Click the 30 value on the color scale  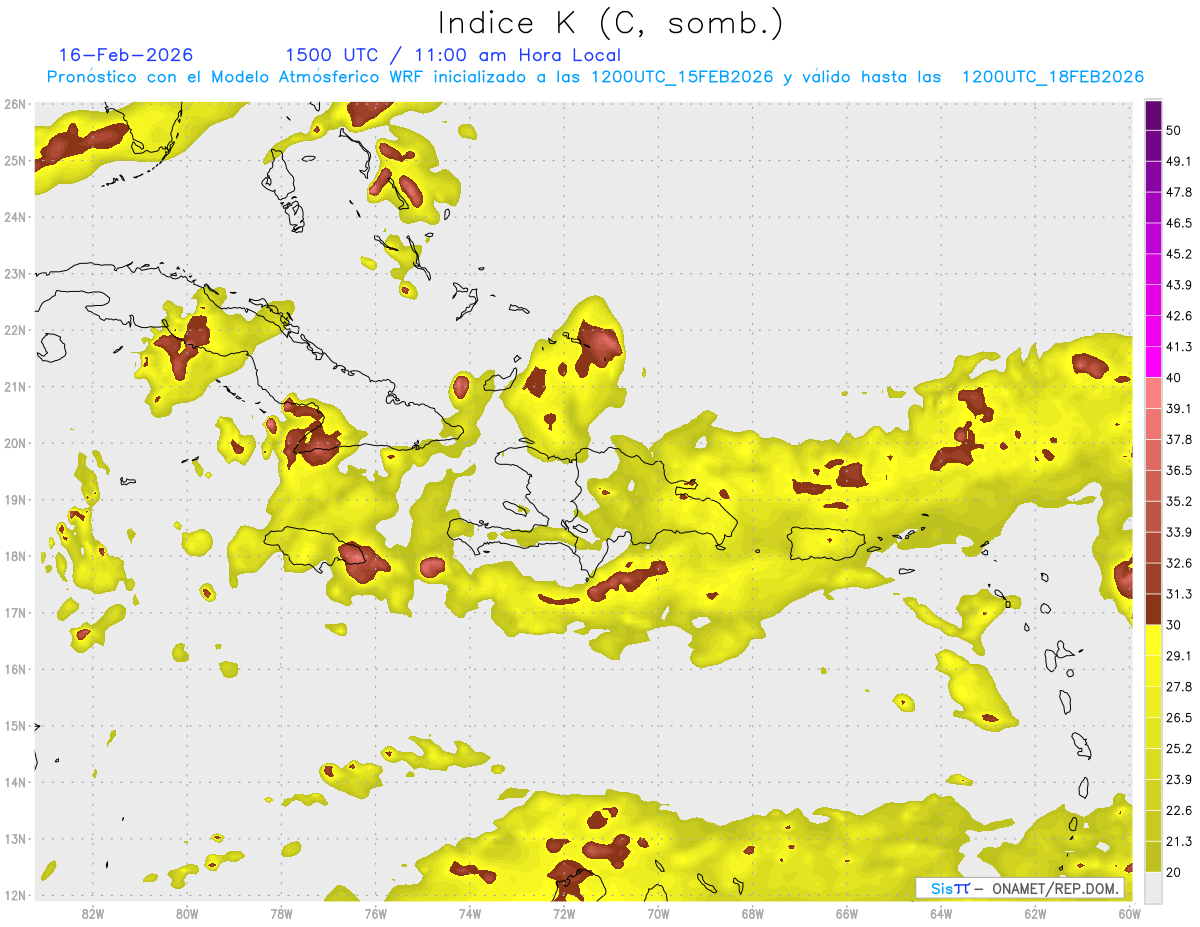pyautogui.click(x=1173, y=625)
